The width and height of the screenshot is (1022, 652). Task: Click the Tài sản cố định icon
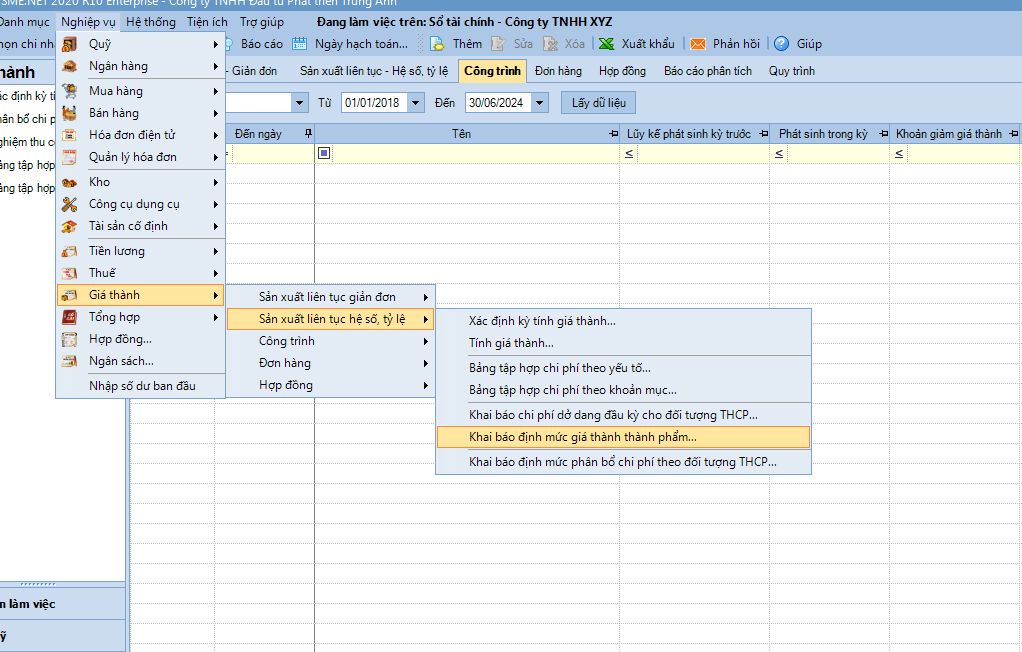(x=70, y=226)
